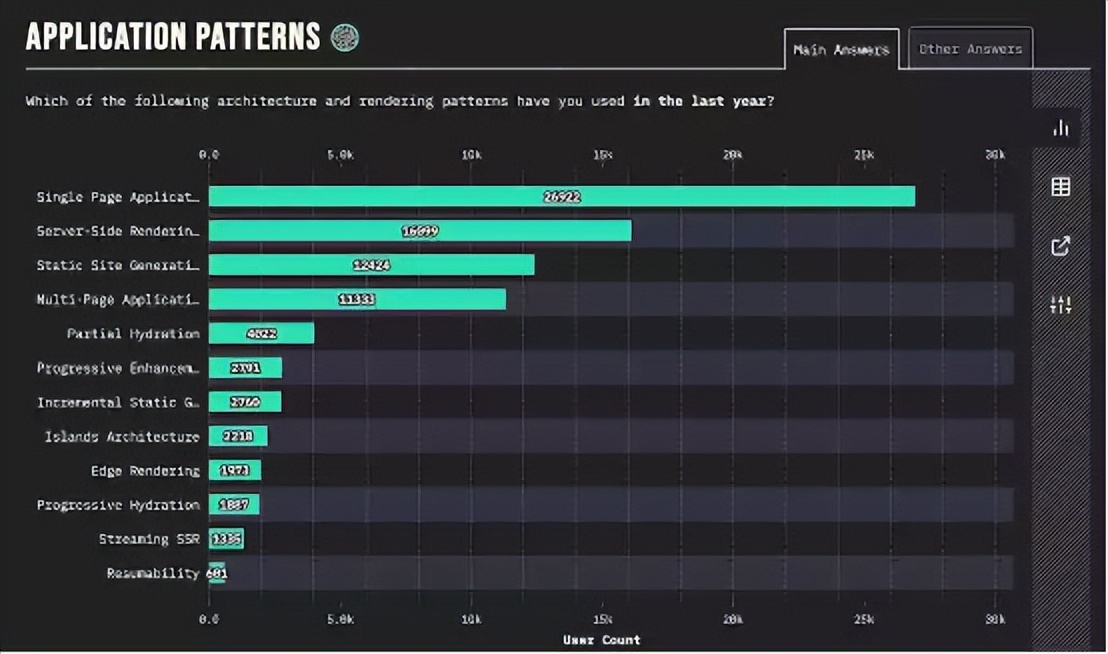
Task: Select the Server-Side Rendering bar
Action: 420,230
